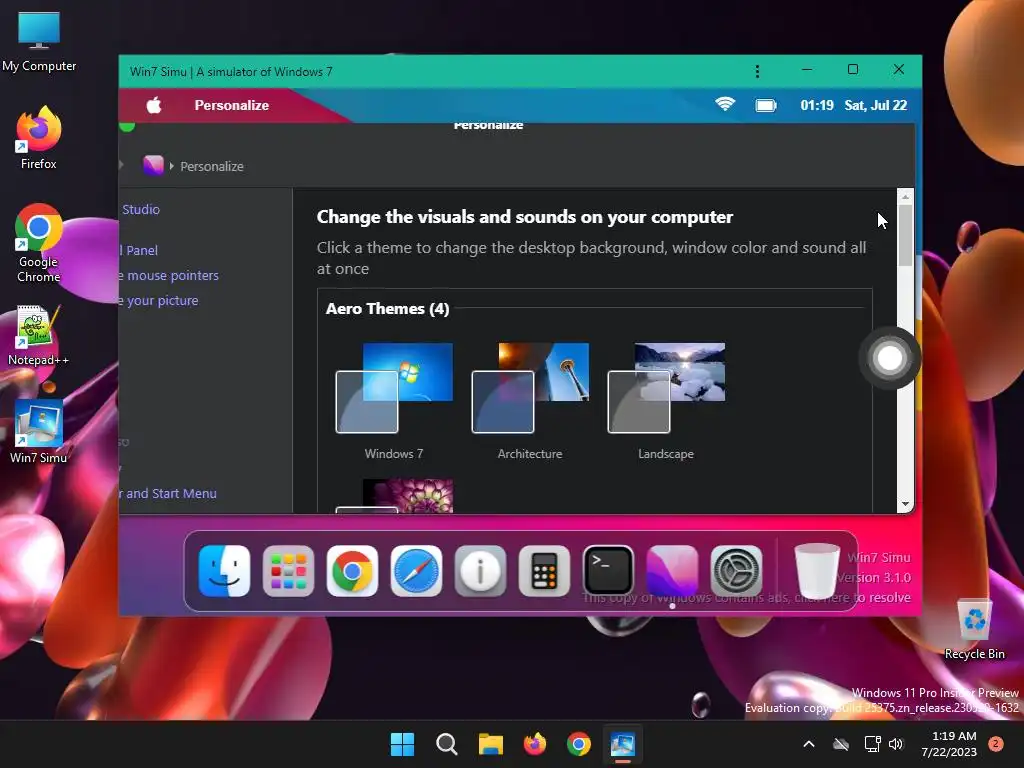Open Google Chrome desktop shortcut
This screenshot has width=1024, height=768.
pyautogui.click(x=39, y=243)
